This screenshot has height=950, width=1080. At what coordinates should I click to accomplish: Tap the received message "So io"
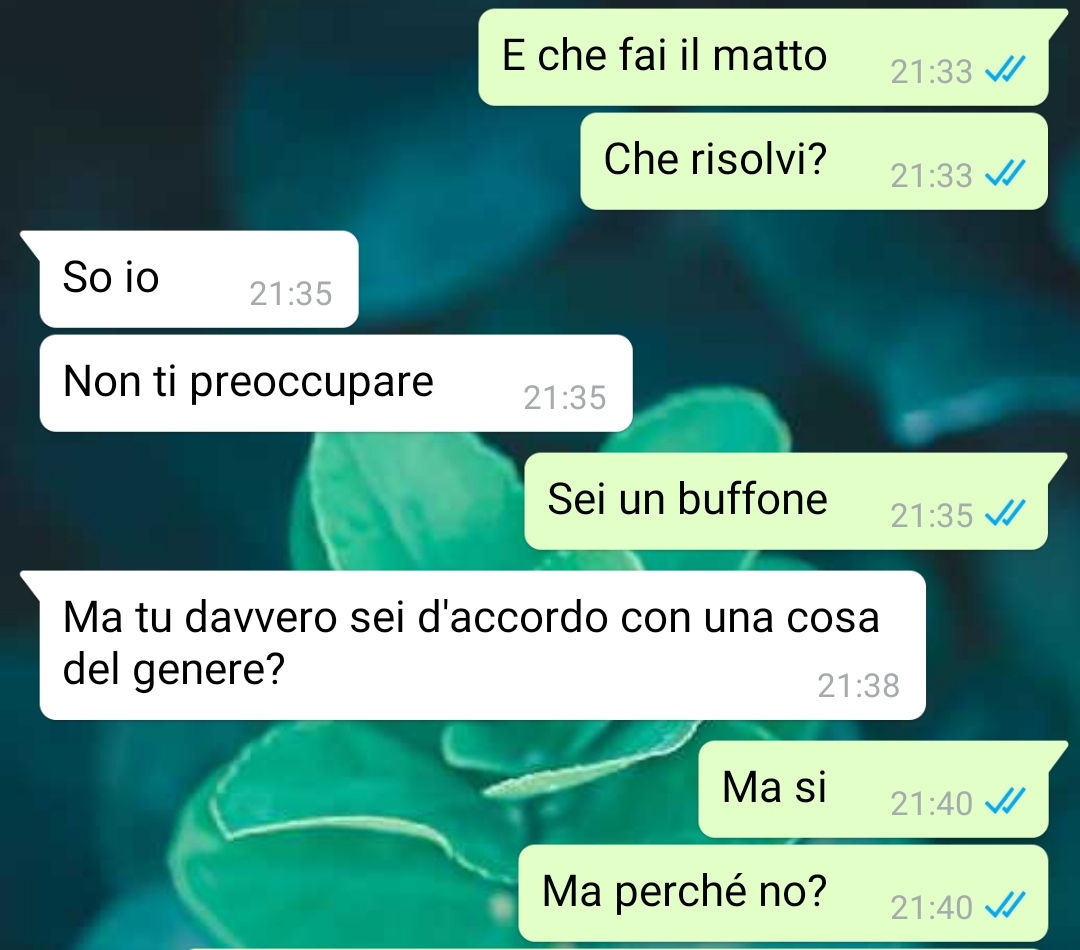pyautogui.click(x=199, y=279)
